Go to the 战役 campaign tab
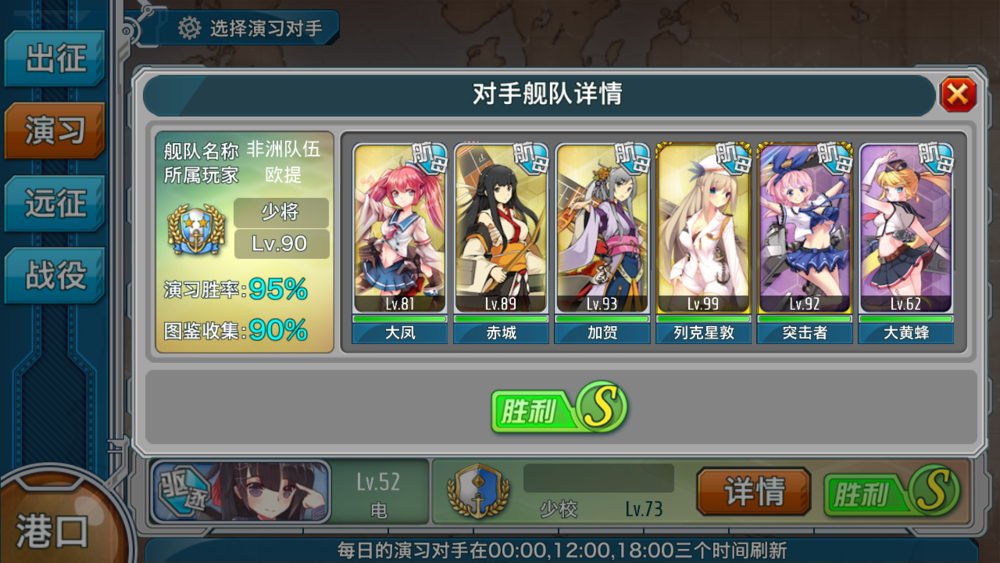This screenshot has height=563, width=1000. 55,275
